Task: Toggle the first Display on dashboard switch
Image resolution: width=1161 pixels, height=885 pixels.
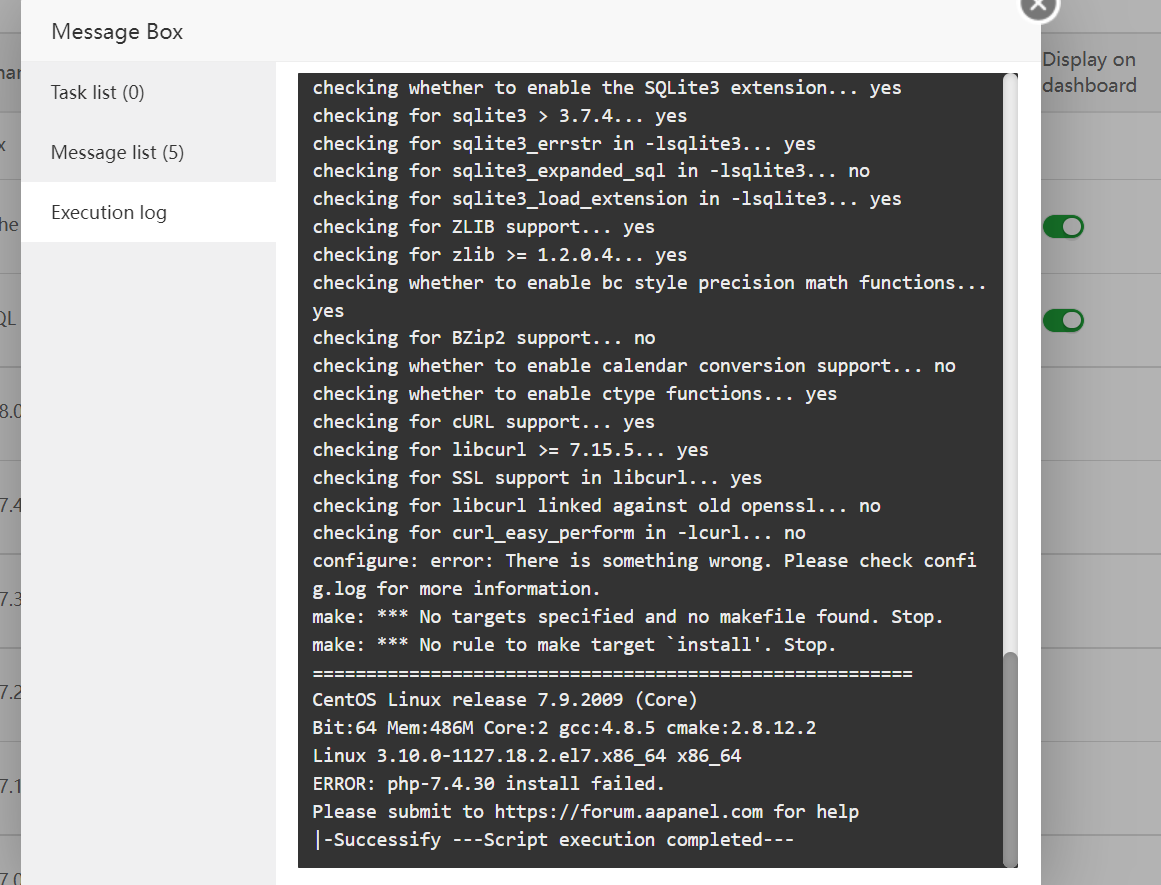Action: tap(1063, 227)
